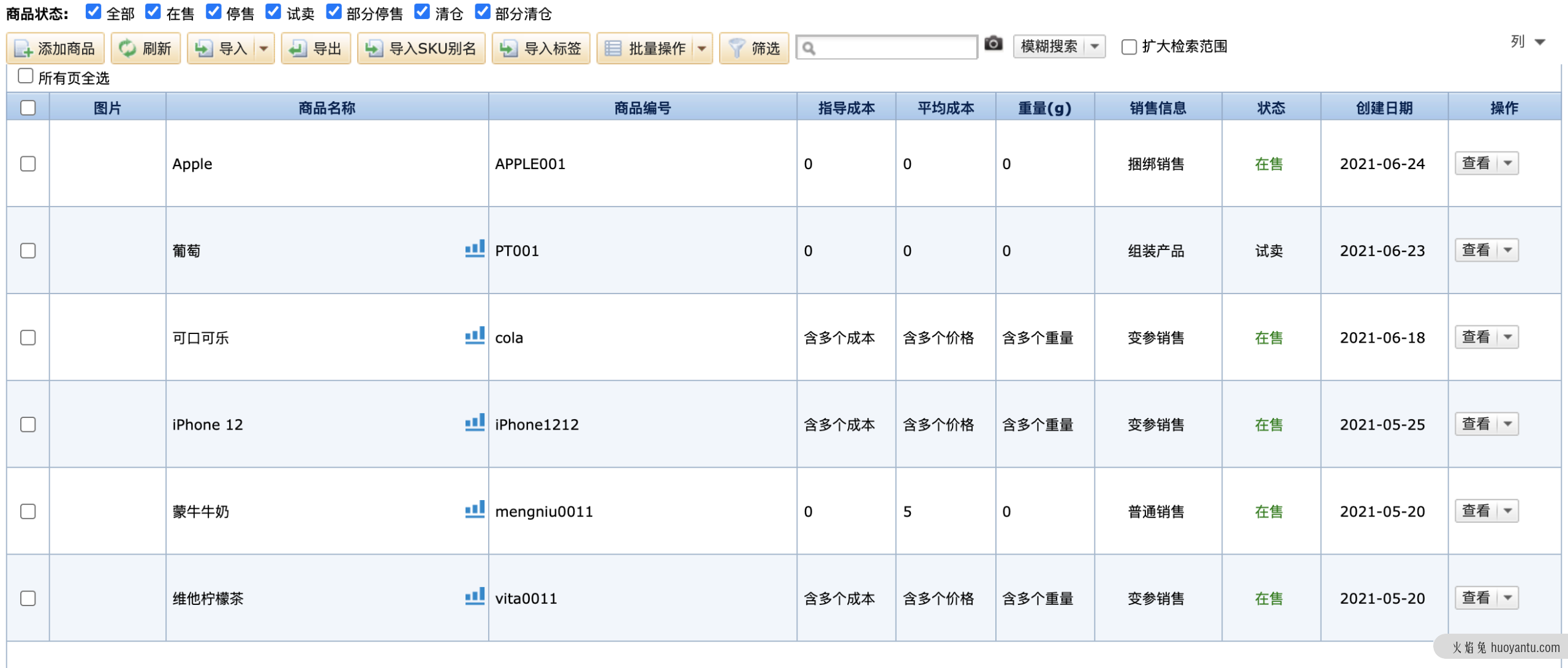Sort by the 商品名称 column header

click(327, 108)
